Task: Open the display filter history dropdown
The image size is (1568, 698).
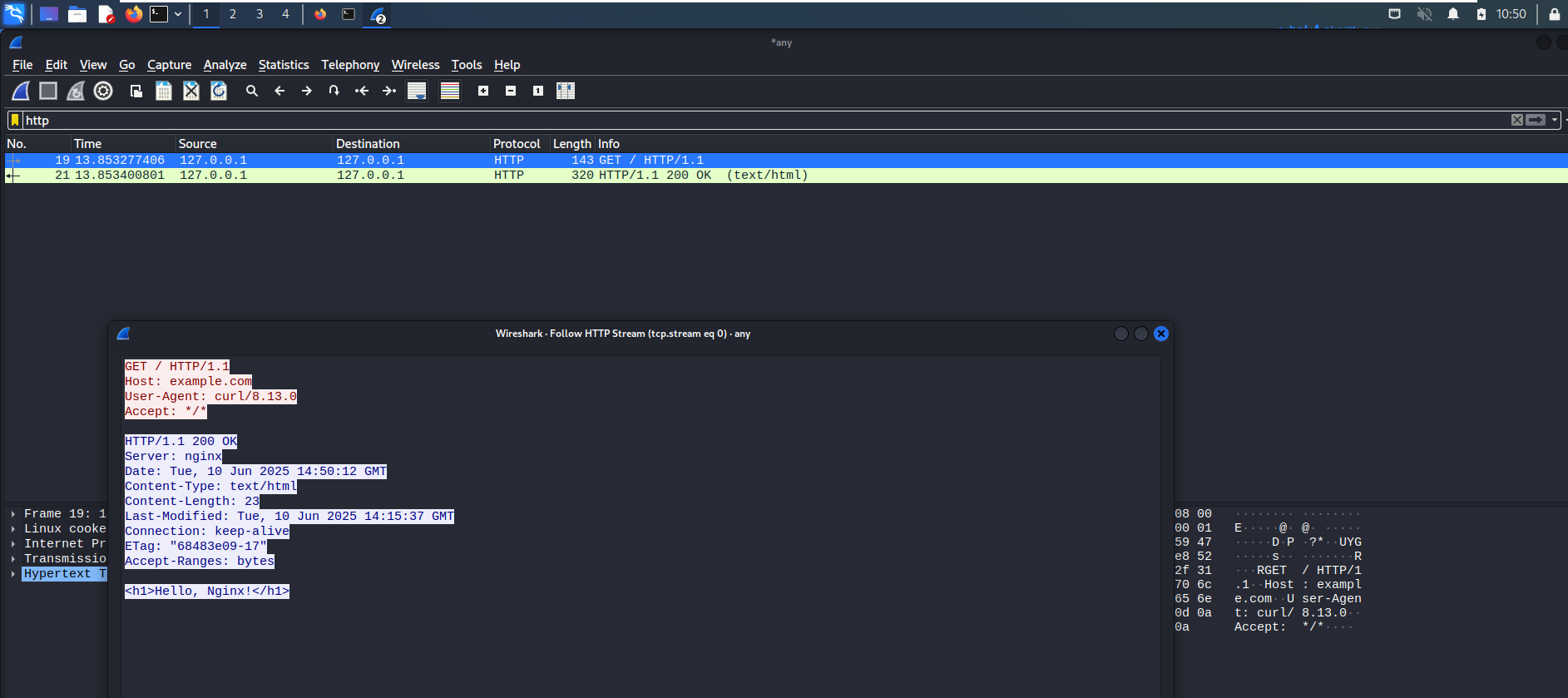Action: [1555, 120]
